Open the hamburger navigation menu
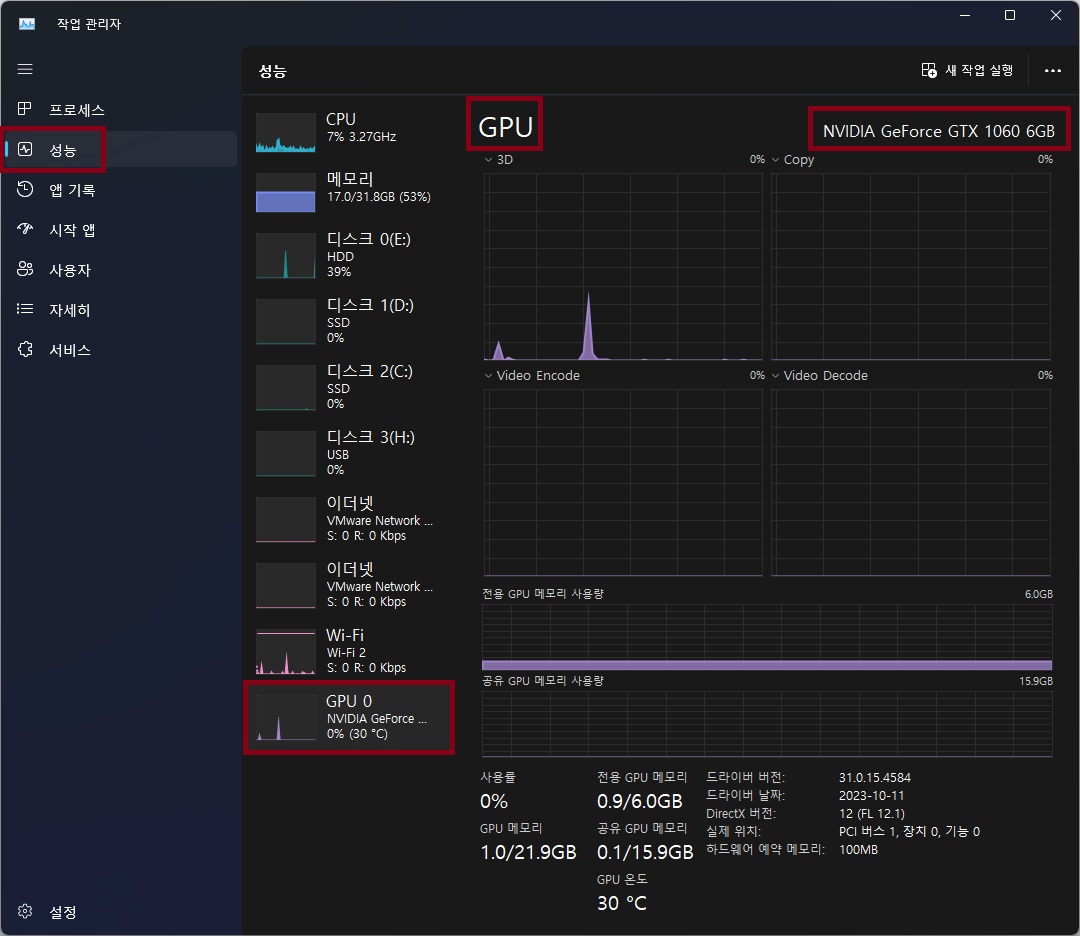This screenshot has height=936, width=1080. point(25,69)
